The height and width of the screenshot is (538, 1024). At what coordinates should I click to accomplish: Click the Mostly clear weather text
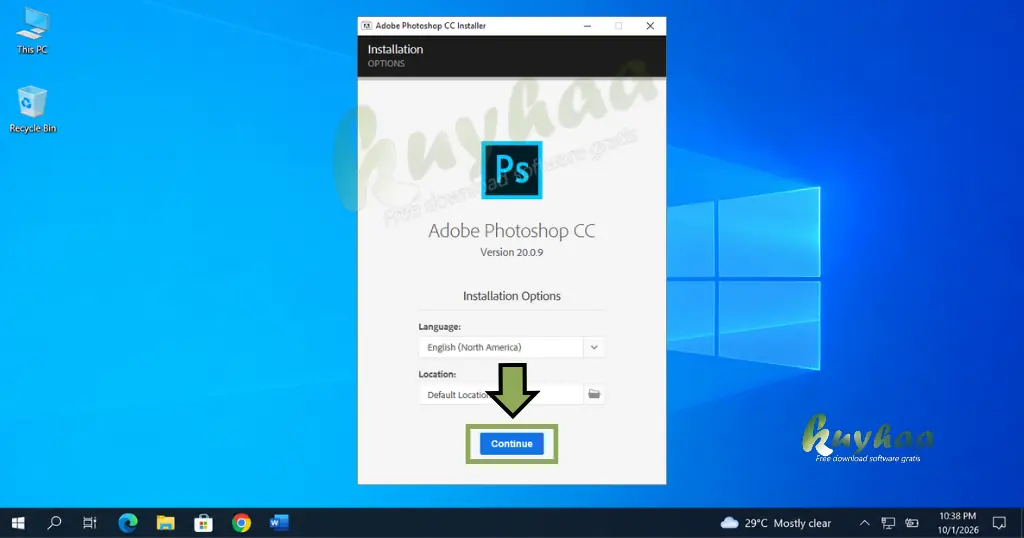click(x=802, y=523)
